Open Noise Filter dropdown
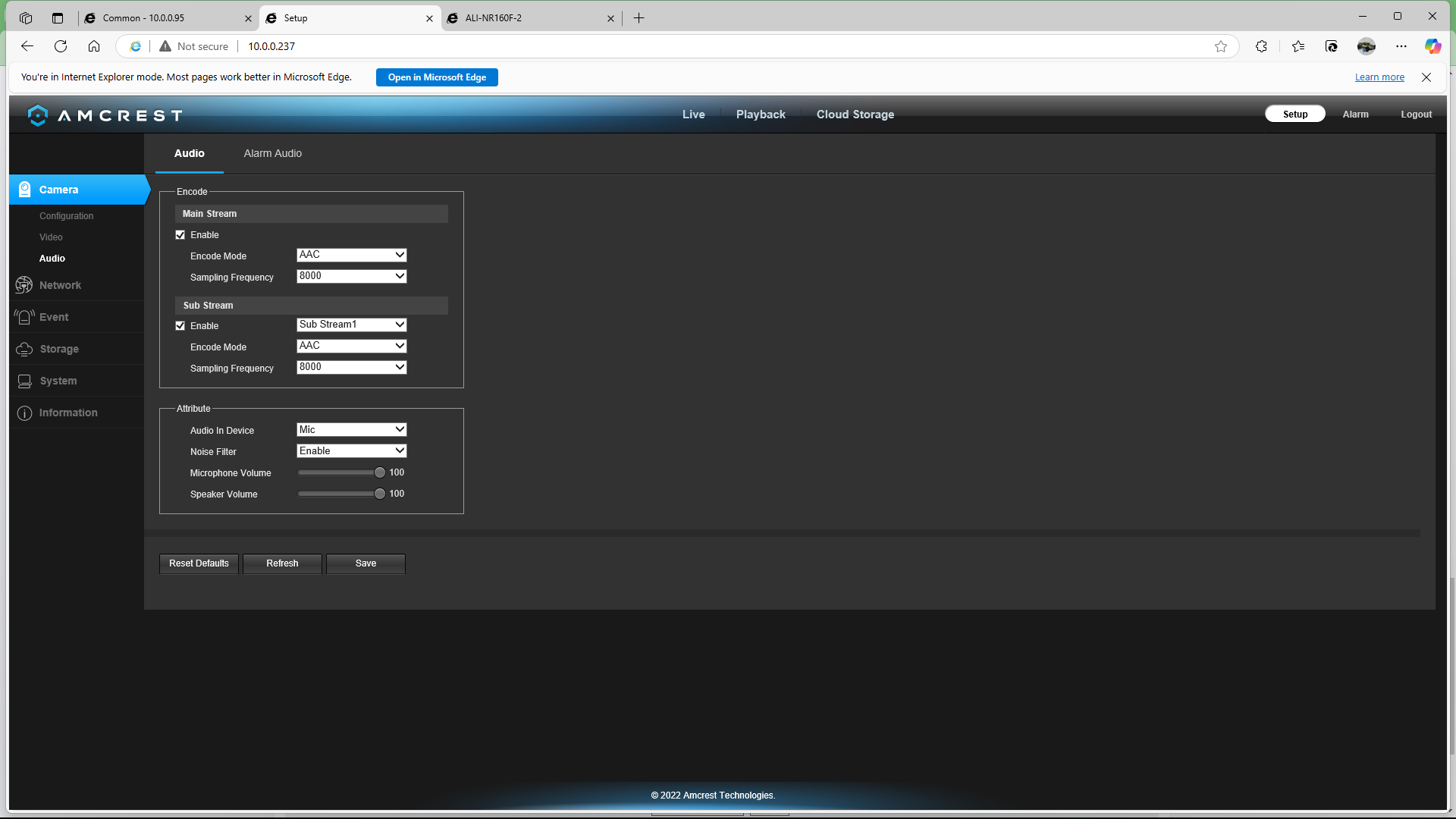Viewport: 1456px width, 819px height. (x=352, y=451)
